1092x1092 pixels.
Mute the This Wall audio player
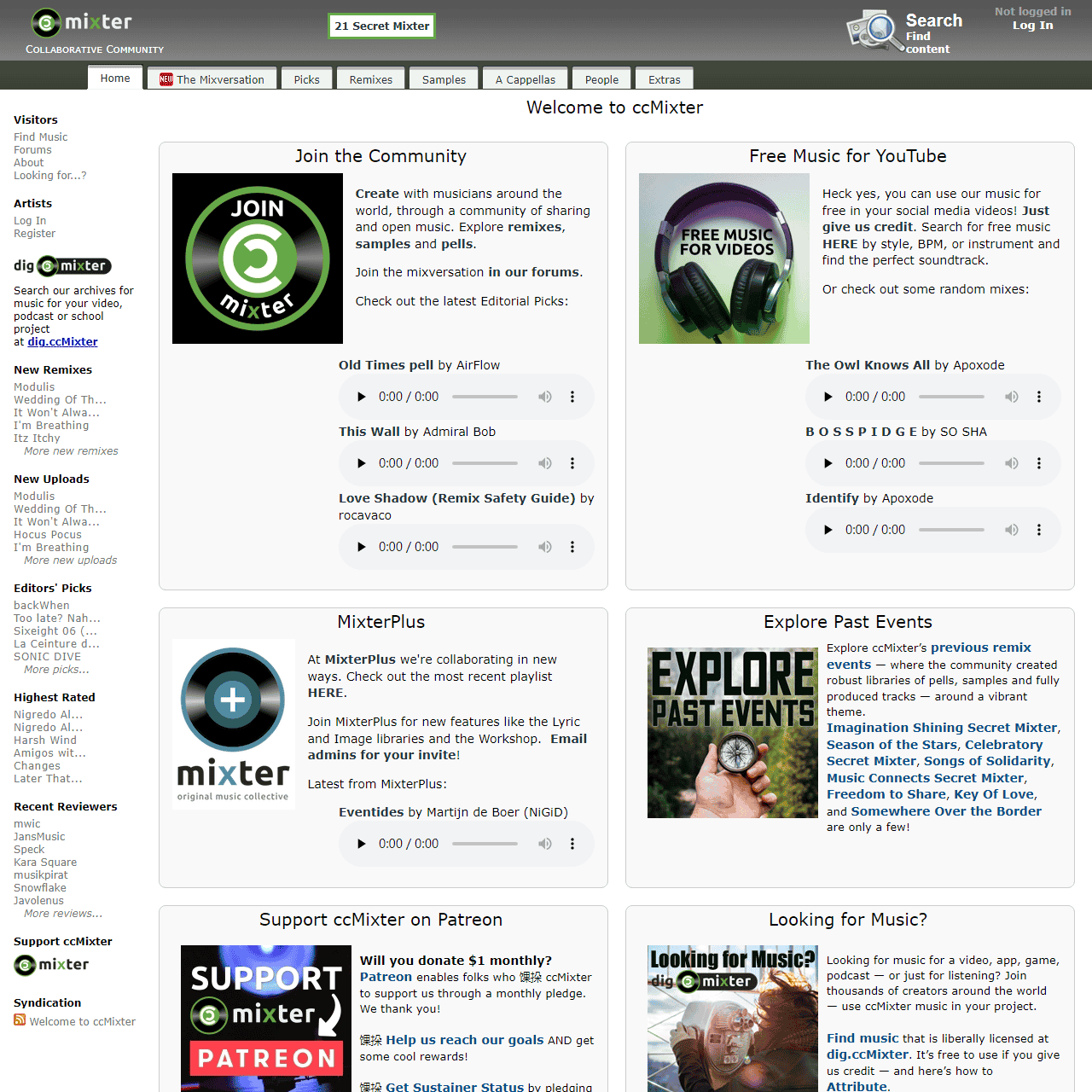(545, 463)
